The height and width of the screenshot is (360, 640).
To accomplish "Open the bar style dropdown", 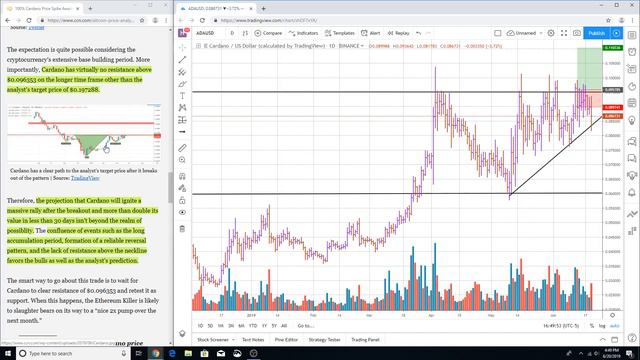I will 245,33.
